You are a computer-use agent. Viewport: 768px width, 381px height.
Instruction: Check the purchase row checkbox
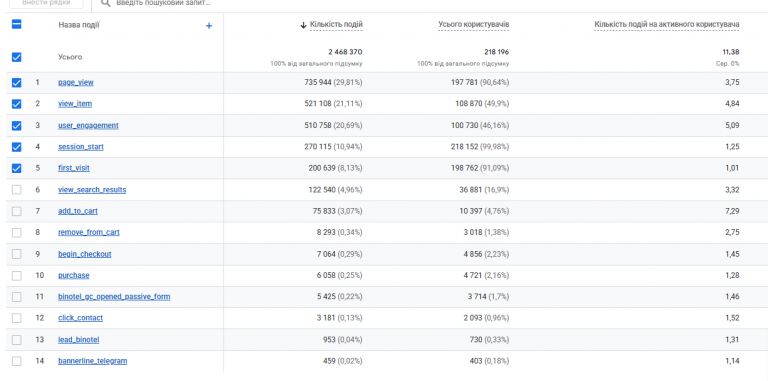(16, 276)
